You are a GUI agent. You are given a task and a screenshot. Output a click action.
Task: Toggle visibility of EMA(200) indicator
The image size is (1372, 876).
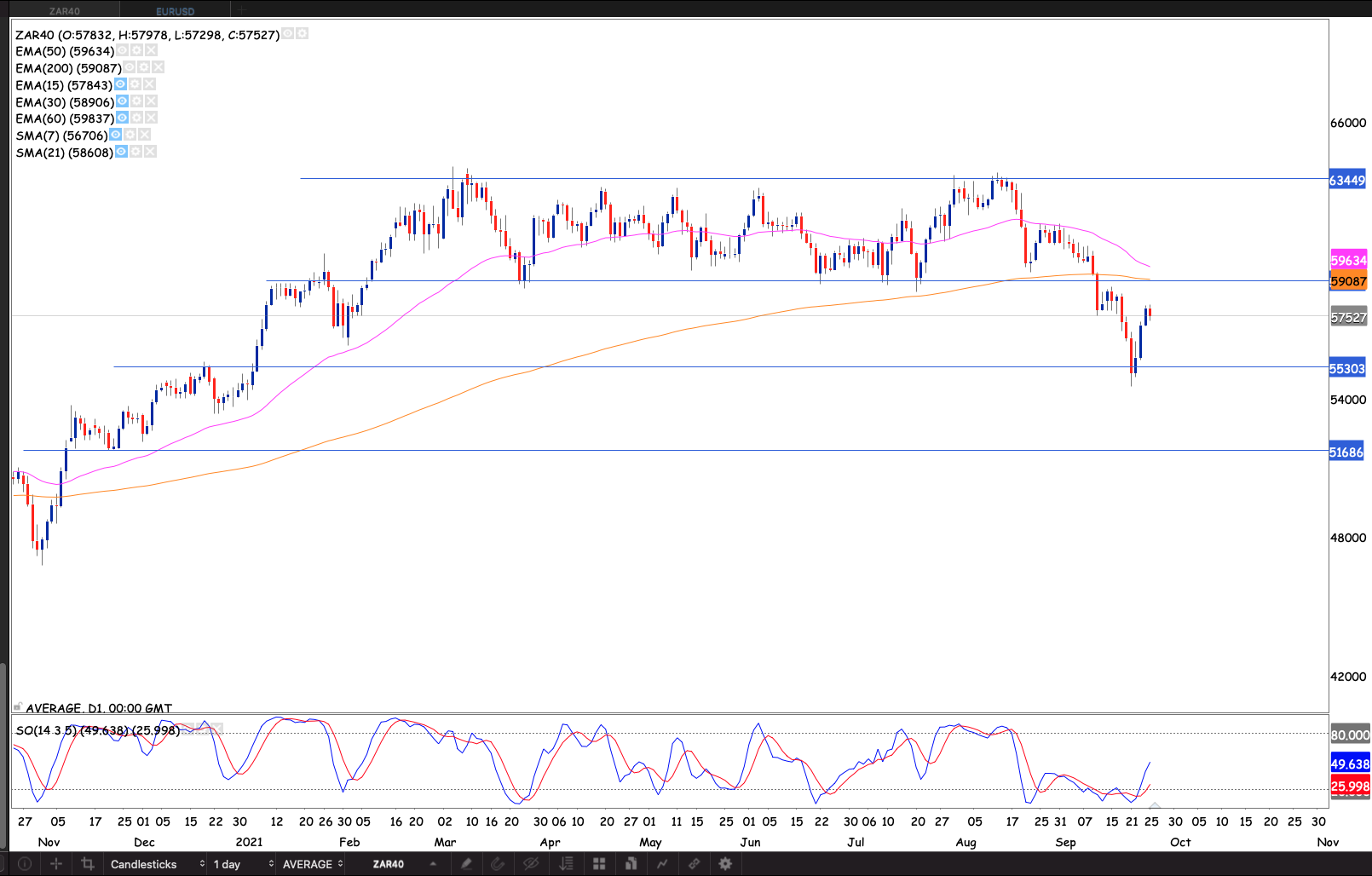pos(130,67)
